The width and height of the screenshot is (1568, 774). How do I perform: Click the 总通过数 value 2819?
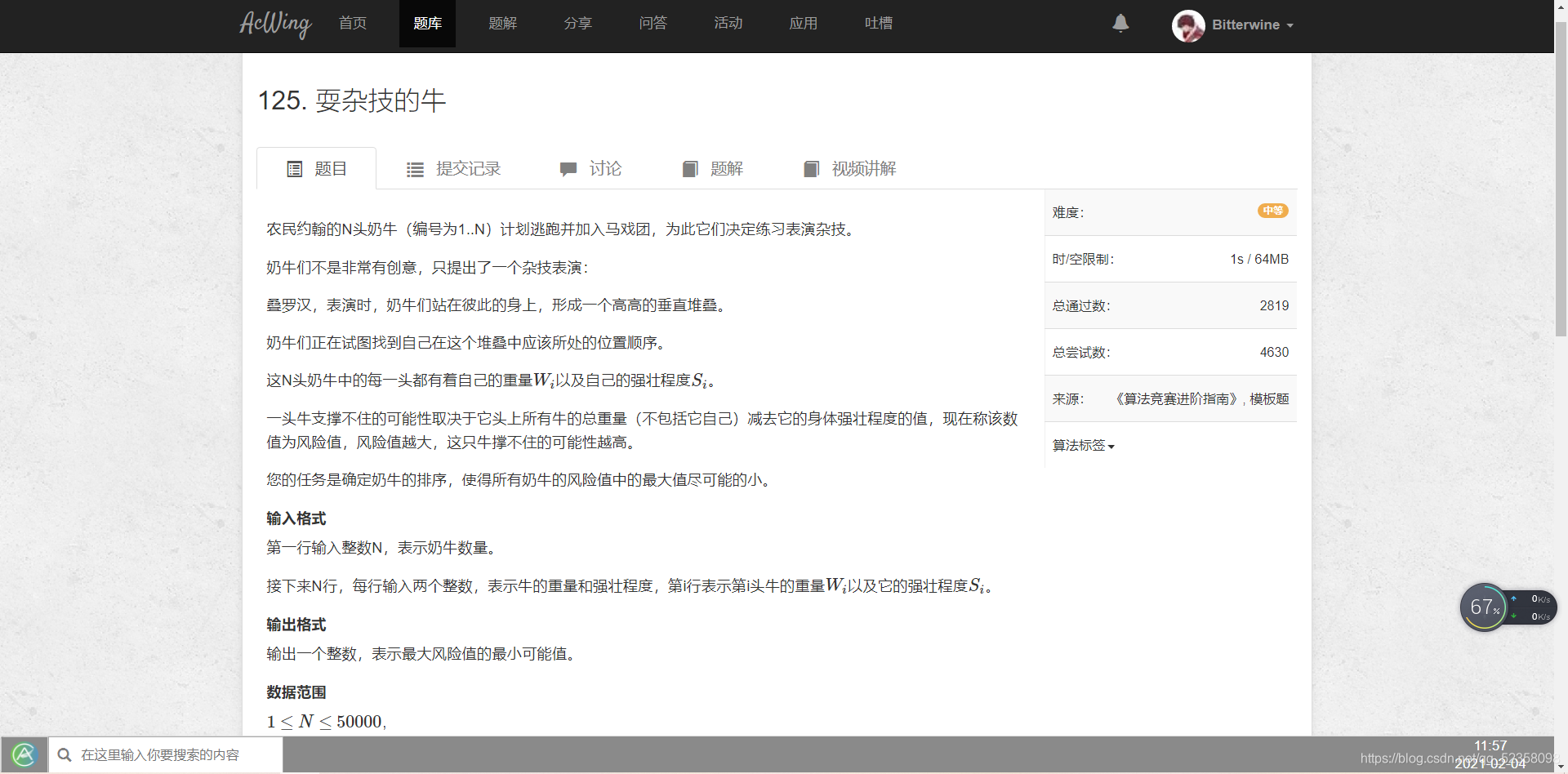click(1274, 305)
